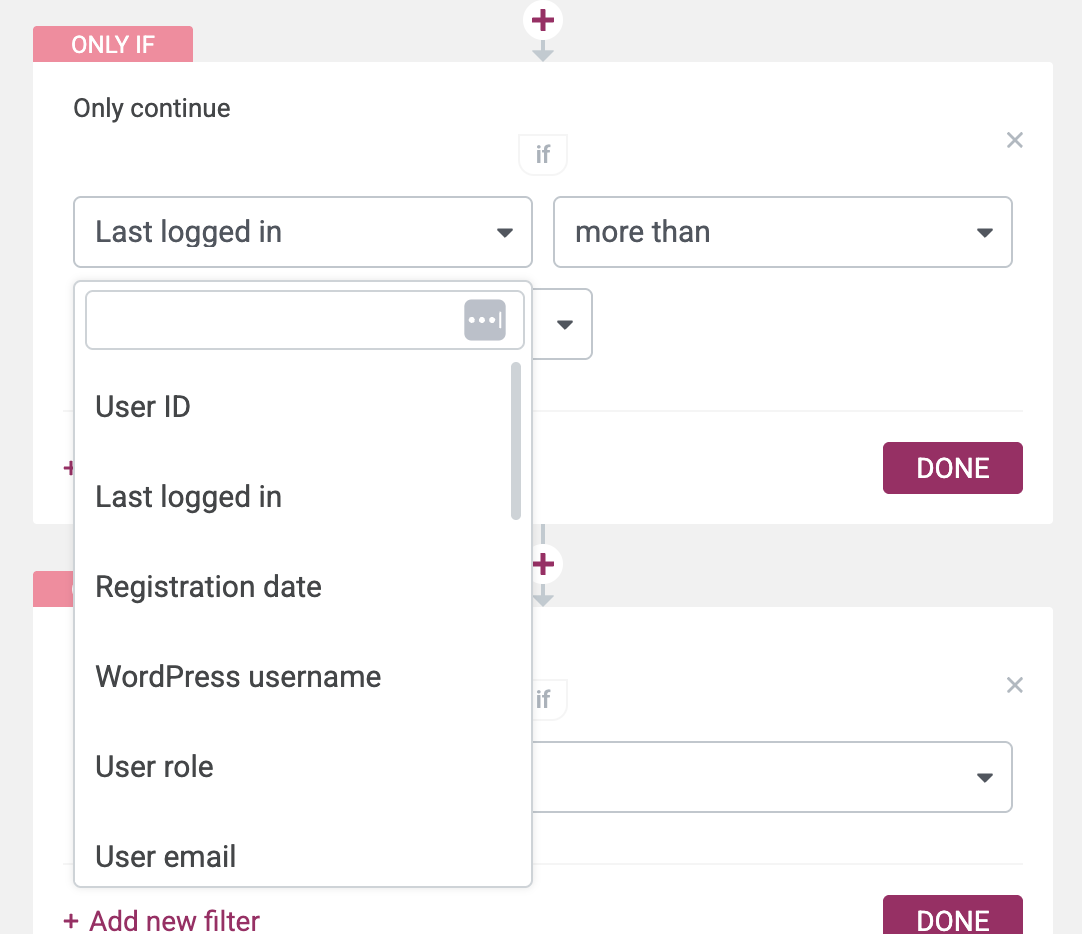This screenshot has height=934, width=1082.
Task: Open the 'Last logged in' field dropdown
Action: pyautogui.click(x=302, y=232)
